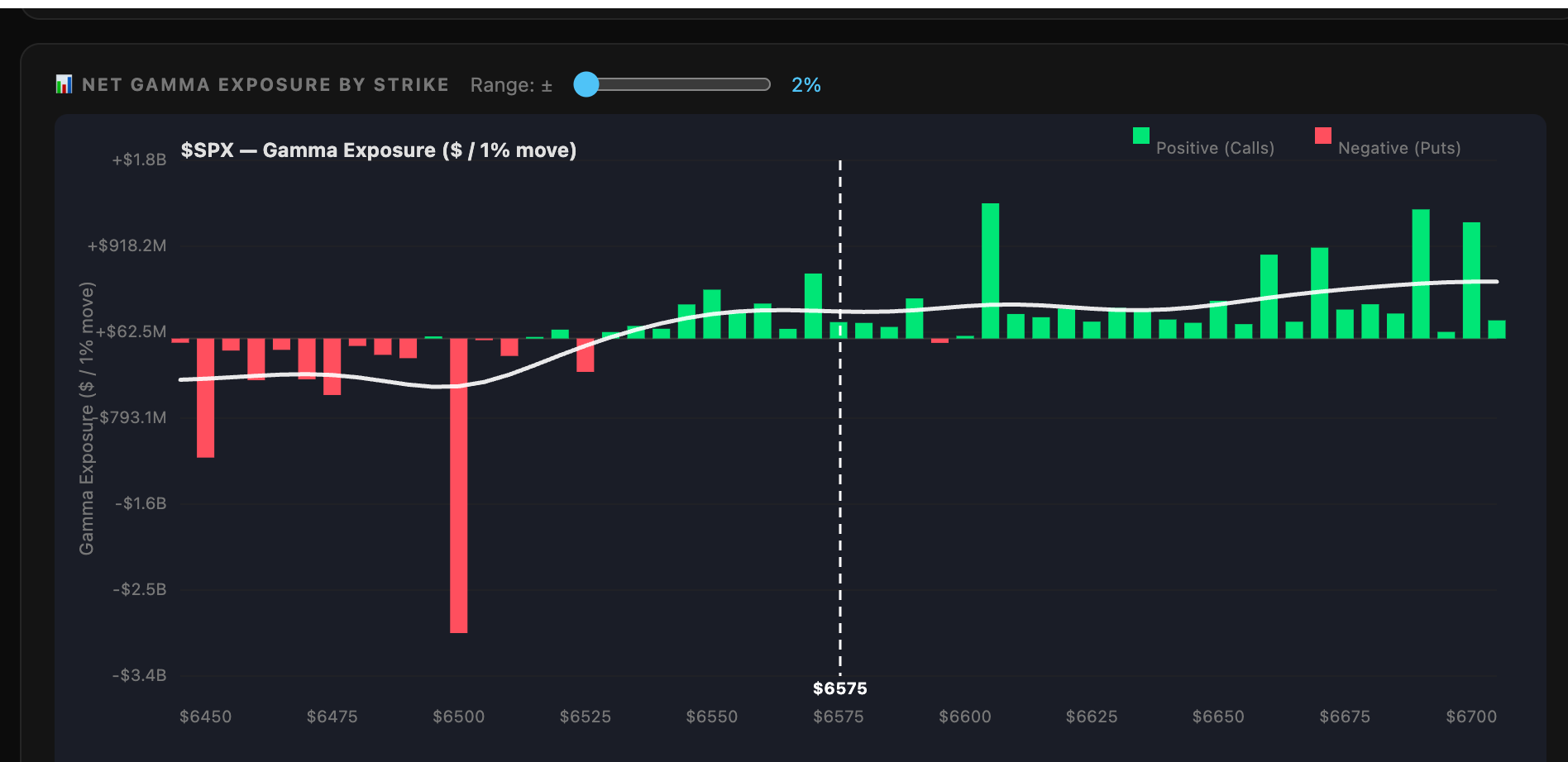Screen dimensions: 1568x762
Task: Click the Net Gamma Exposure by Strike heading
Action: [265, 84]
